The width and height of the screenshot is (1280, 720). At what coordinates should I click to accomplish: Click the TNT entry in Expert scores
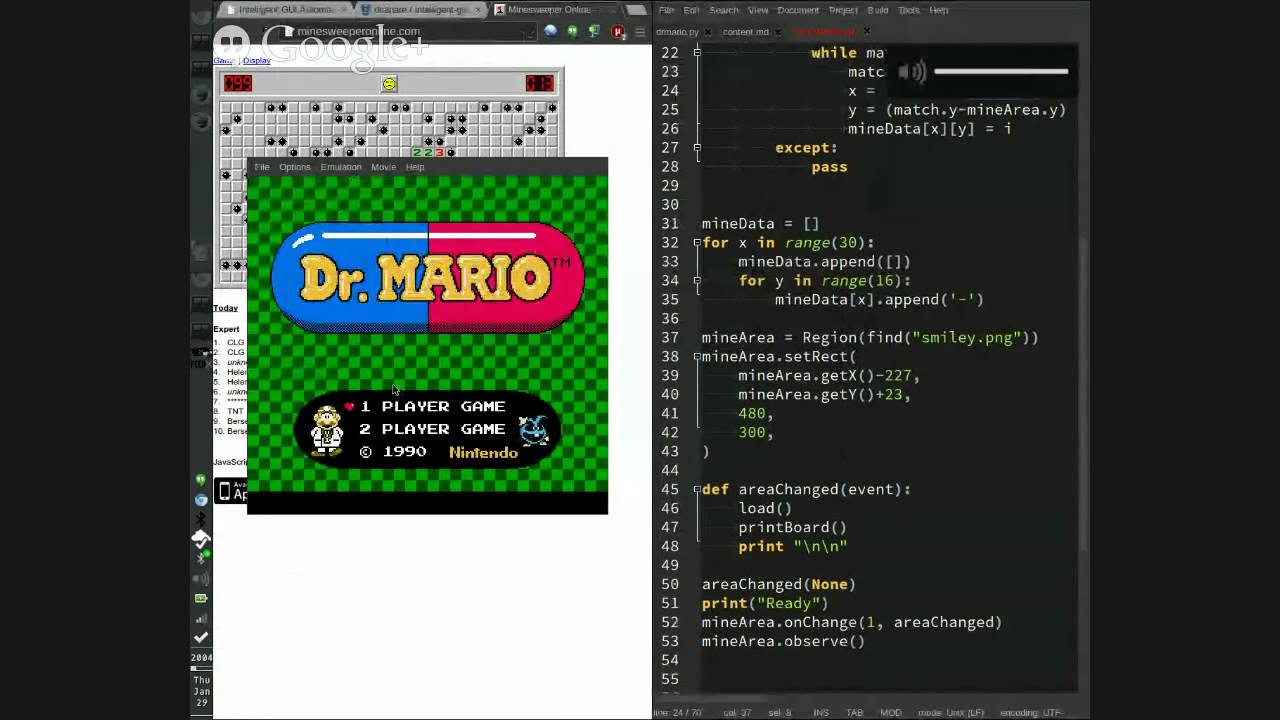pyautogui.click(x=235, y=411)
